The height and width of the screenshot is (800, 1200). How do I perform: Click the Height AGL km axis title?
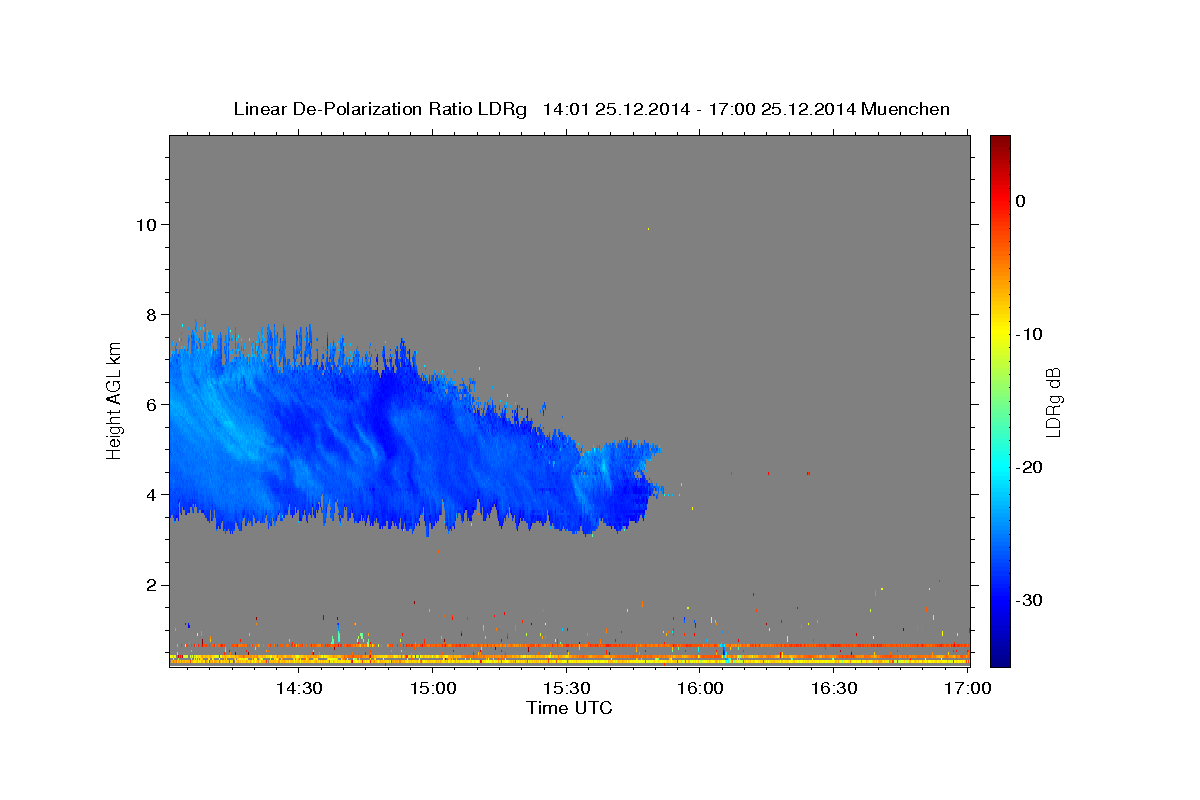pyautogui.click(x=115, y=401)
